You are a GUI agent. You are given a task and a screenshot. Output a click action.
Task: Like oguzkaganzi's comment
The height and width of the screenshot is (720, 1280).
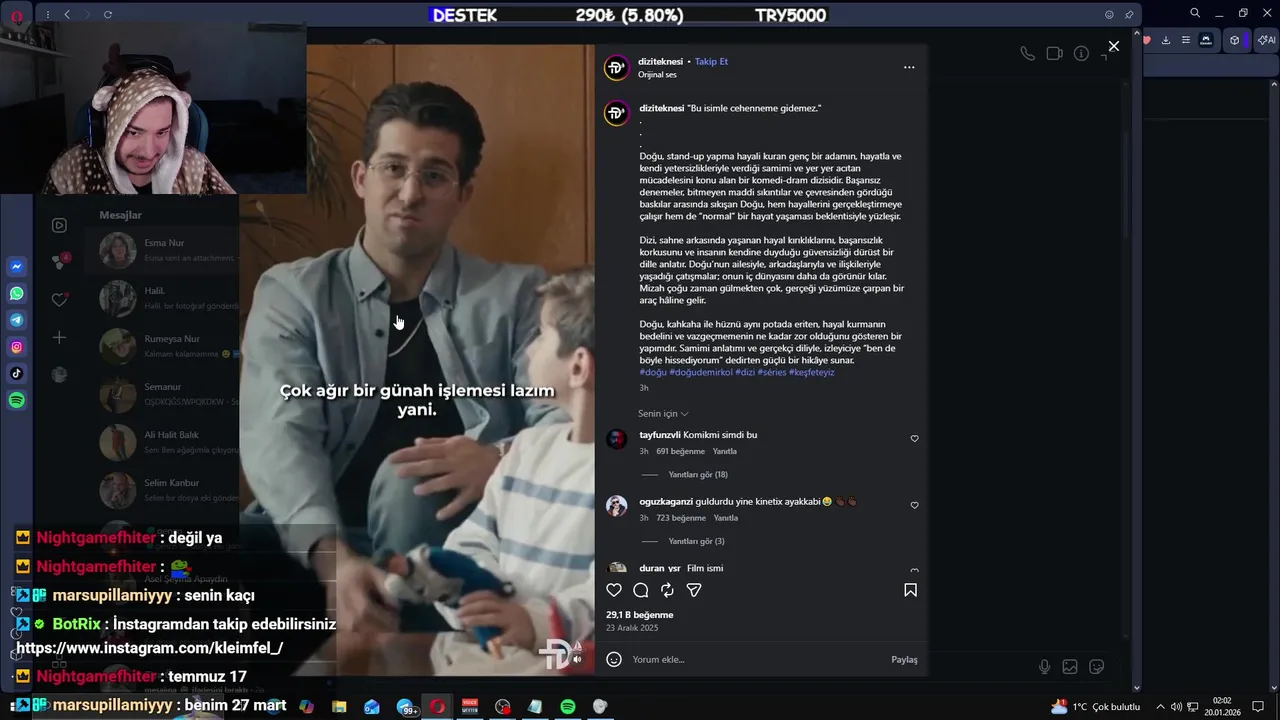coord(914,506)
